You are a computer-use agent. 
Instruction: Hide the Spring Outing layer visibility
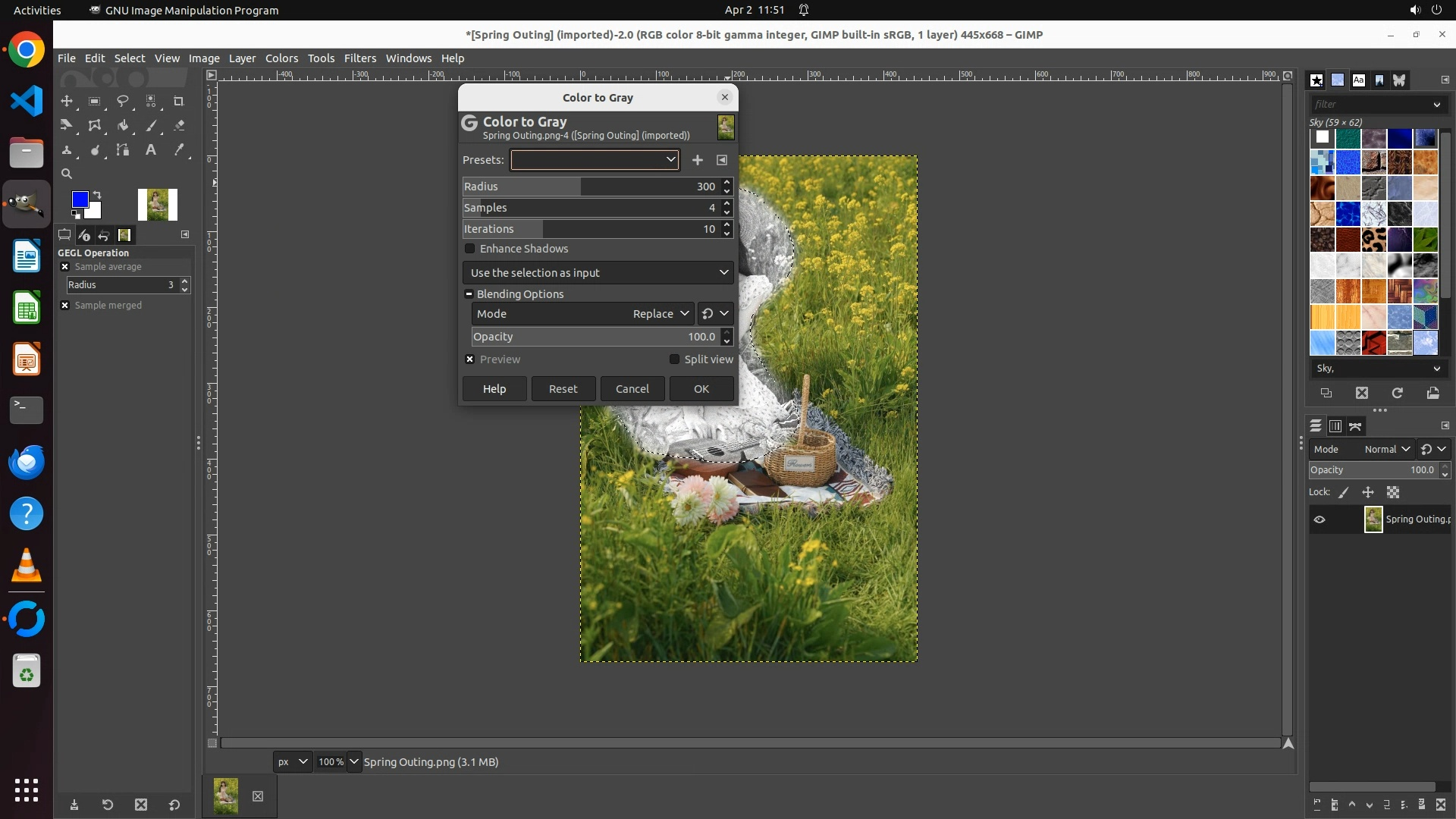coord(1319,519)
